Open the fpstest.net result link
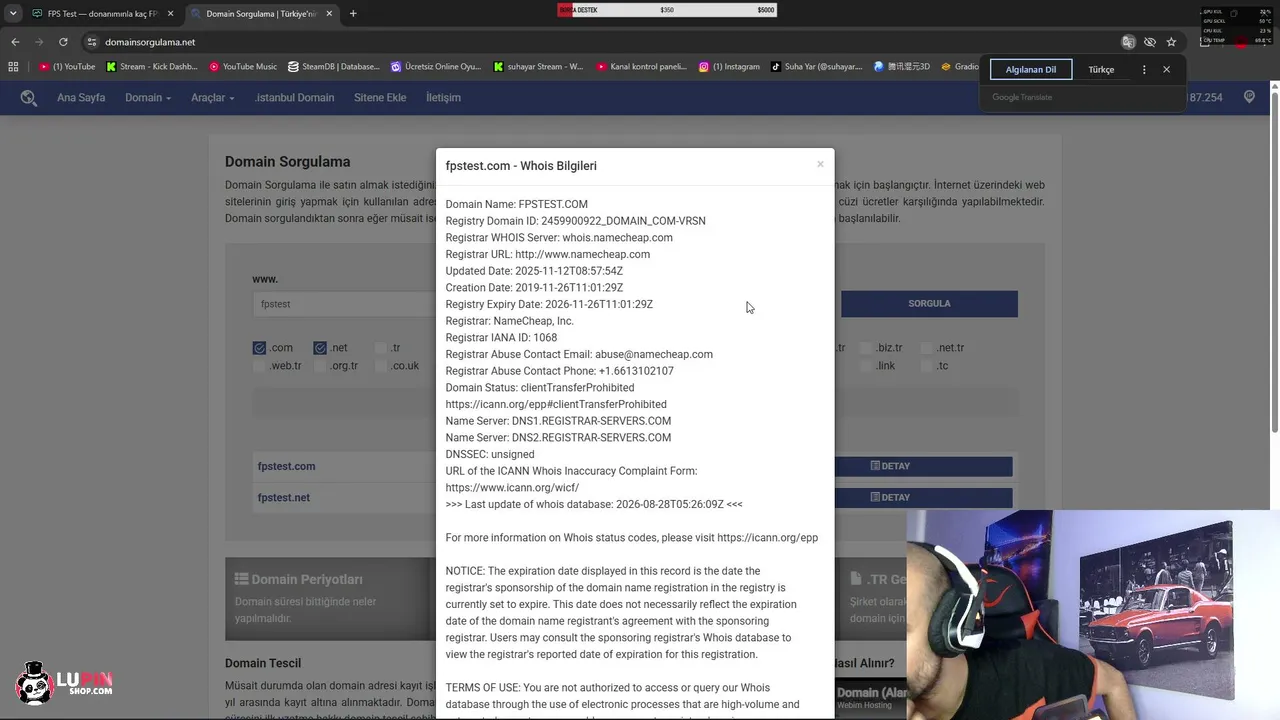 [x=284, y=497]
